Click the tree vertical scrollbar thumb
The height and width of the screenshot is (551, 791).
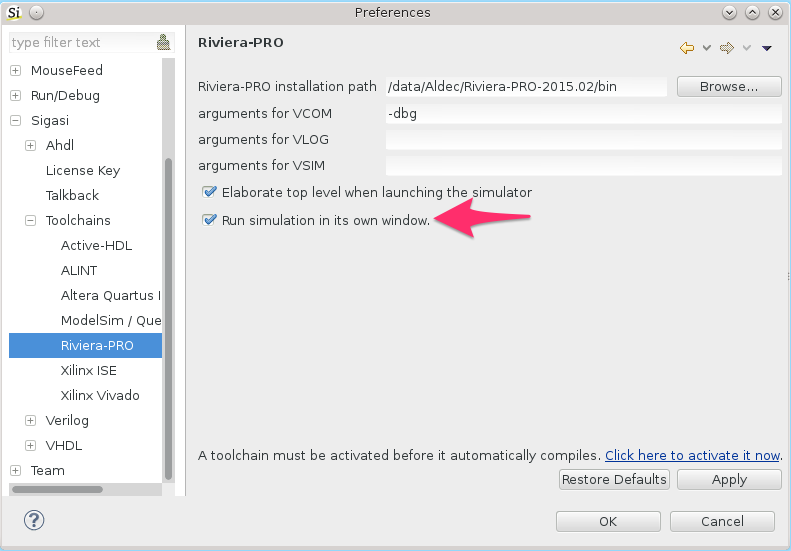click(x=168, y=319)
